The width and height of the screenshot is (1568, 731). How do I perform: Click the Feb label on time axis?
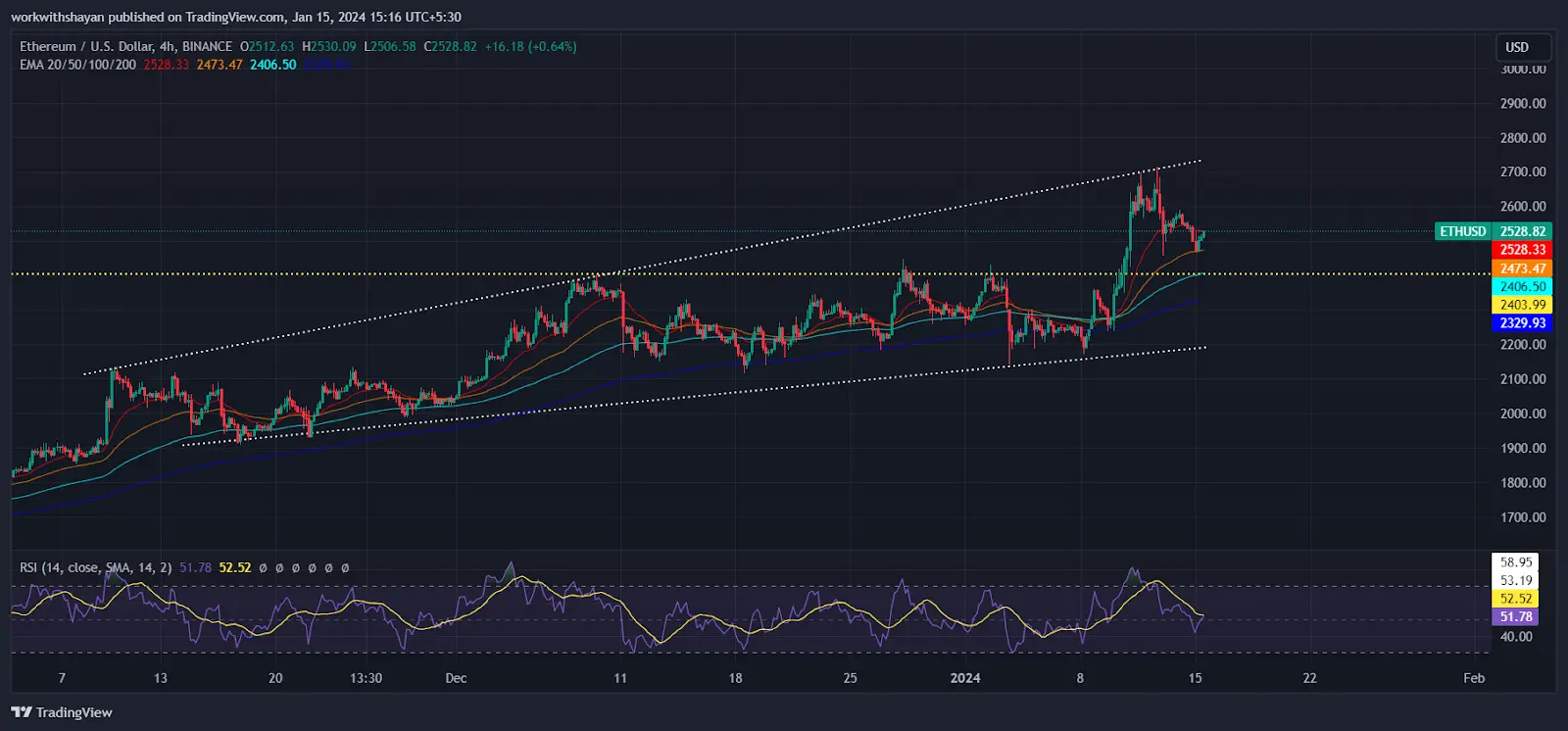pos(1474,678)
